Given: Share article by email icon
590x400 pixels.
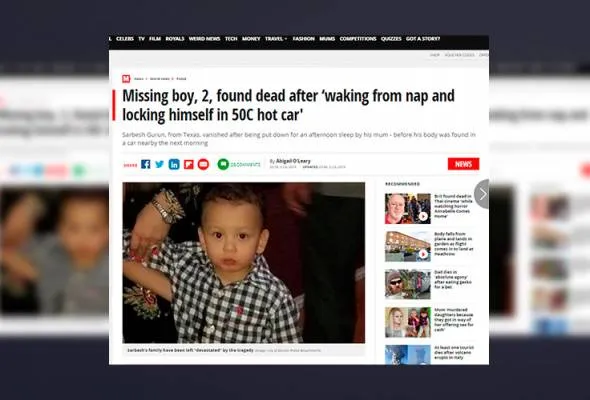Looking at the screenshot, I should pyautogui.click(x=203, y=164).
